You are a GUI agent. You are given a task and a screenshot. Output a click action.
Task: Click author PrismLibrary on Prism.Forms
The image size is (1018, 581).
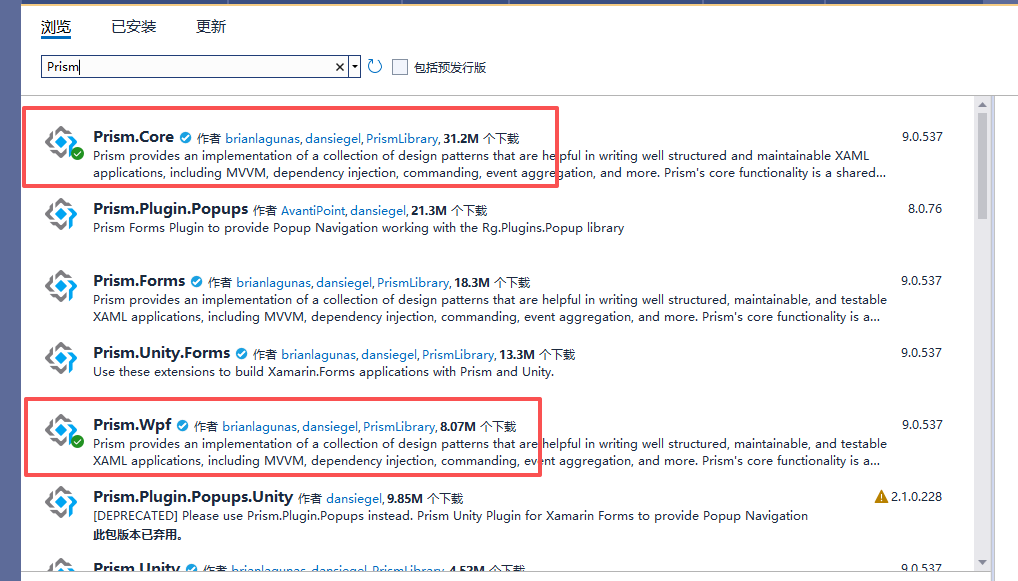click(413, 283)
